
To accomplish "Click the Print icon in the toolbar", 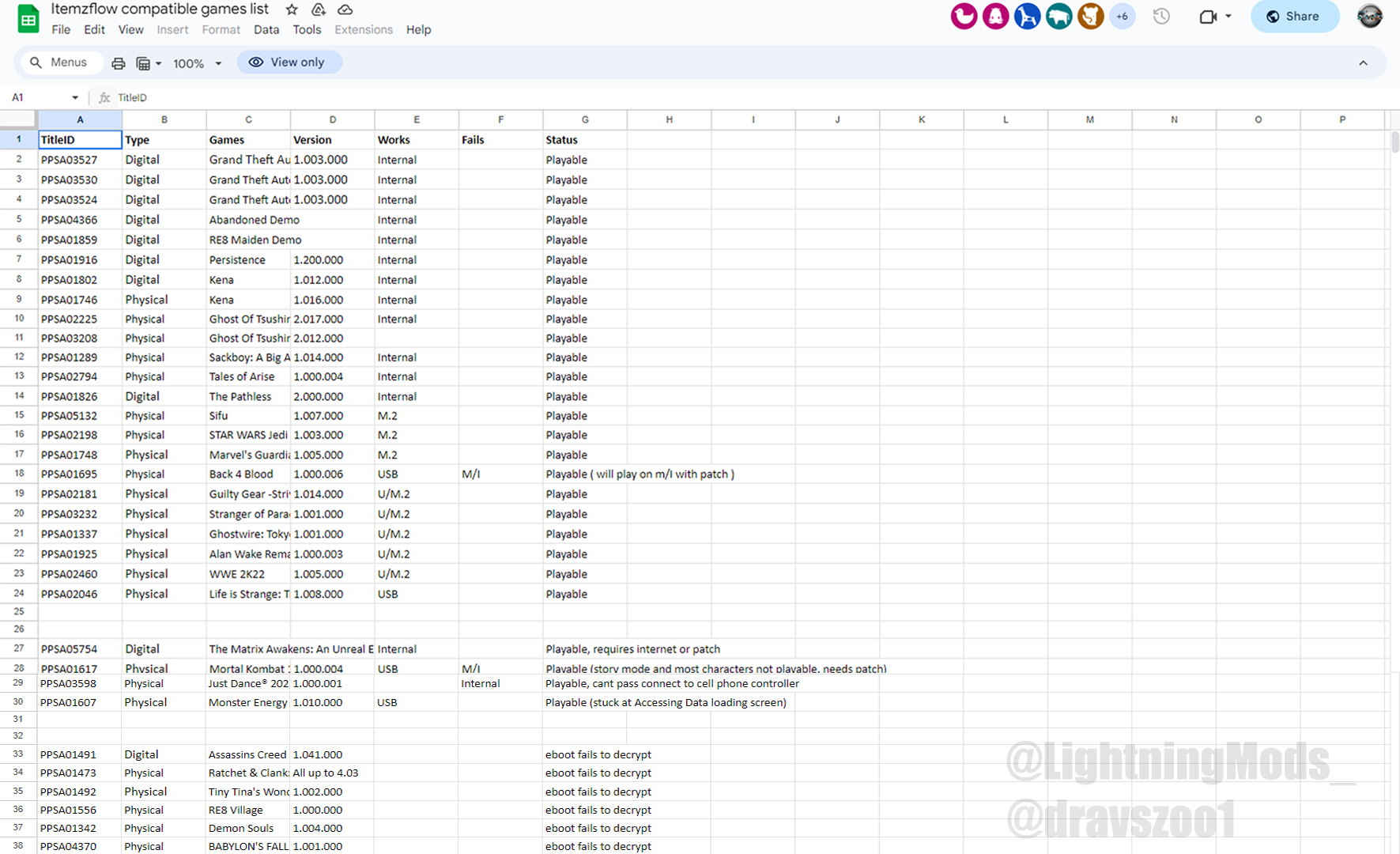I will coord(118,63).
